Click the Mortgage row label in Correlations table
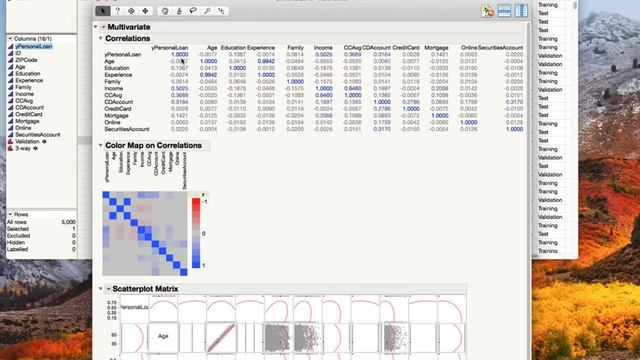Image resolution: width=640 pixels, height=360 pixels. pos(117,116)
